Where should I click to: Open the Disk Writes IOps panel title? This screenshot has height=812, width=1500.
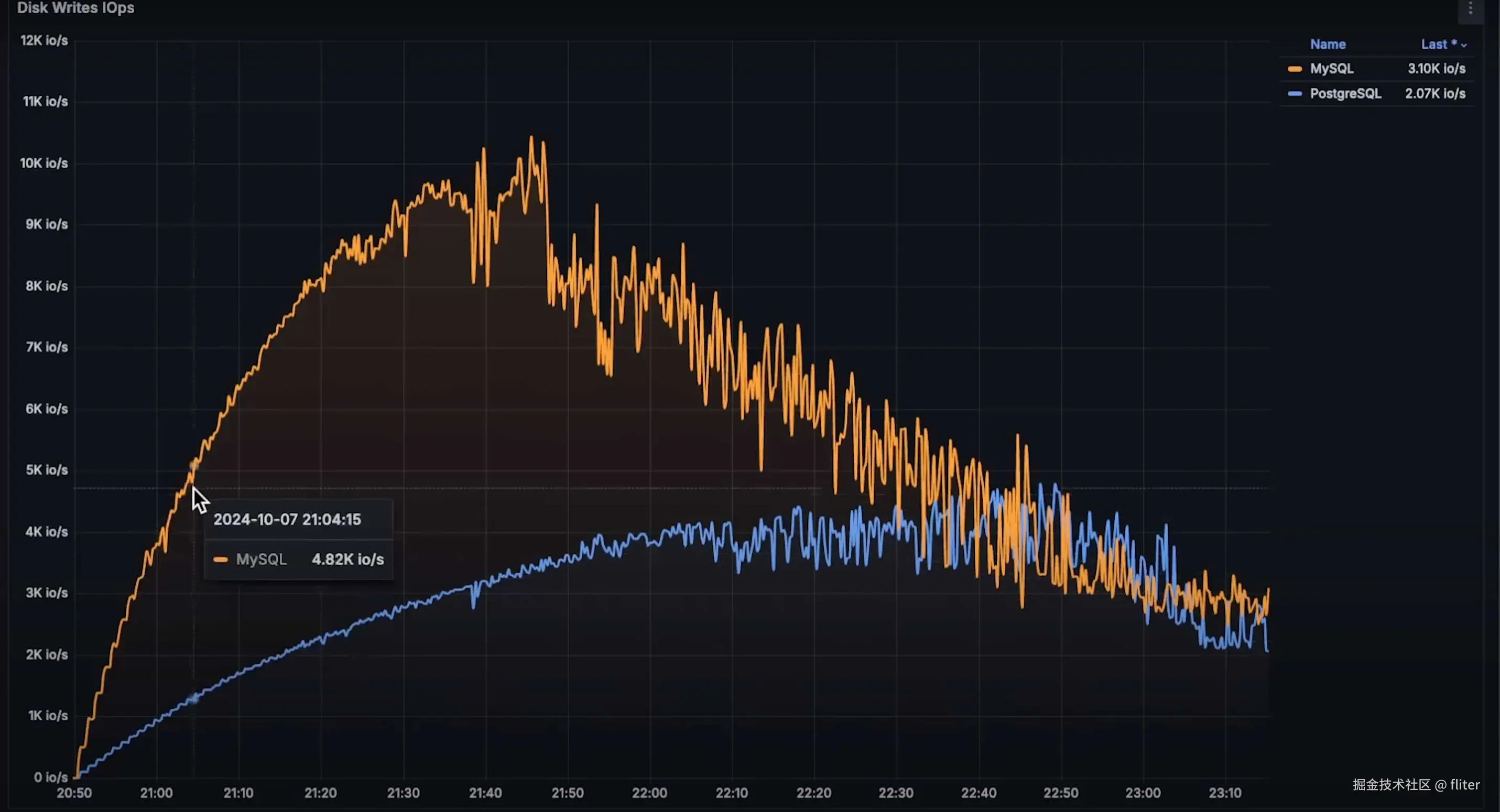(75, 8)
